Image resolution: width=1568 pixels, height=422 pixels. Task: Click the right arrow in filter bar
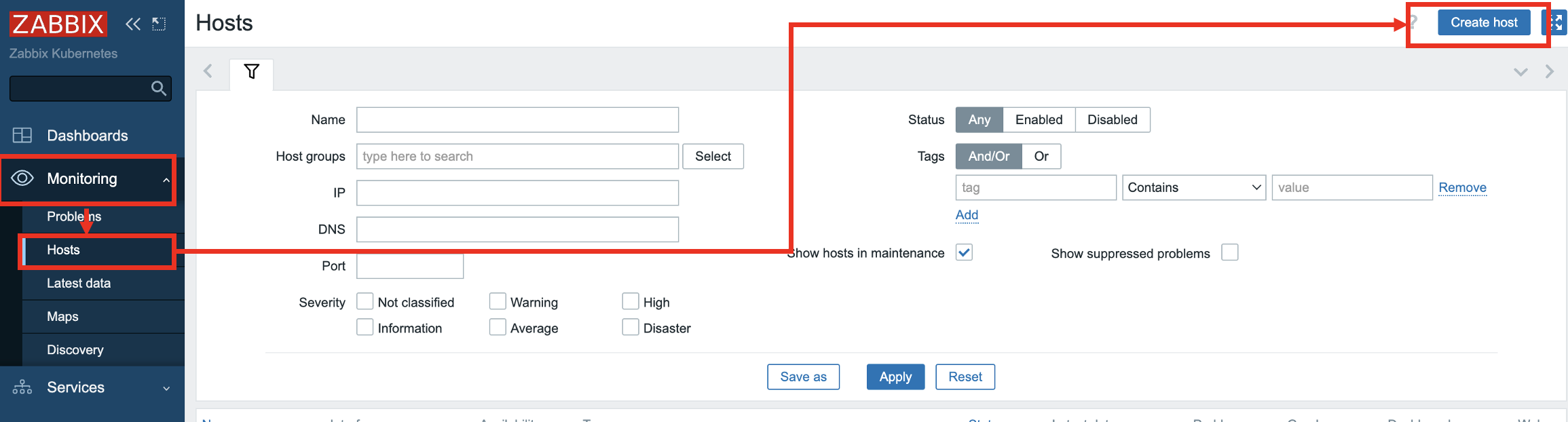point(1549,72)
